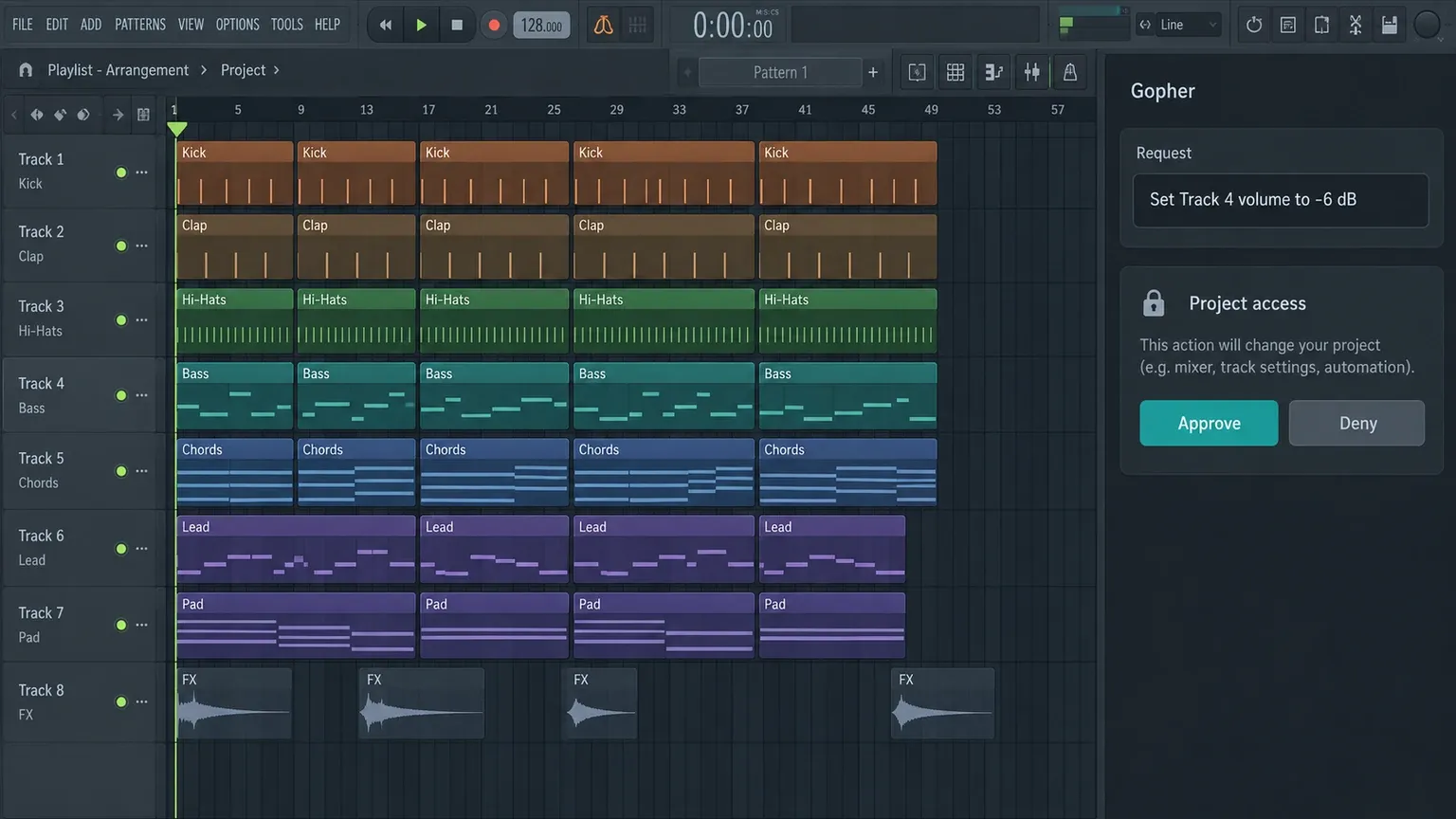Open the OPTIONS menu

pyautogui.click(x=237, y=25)
